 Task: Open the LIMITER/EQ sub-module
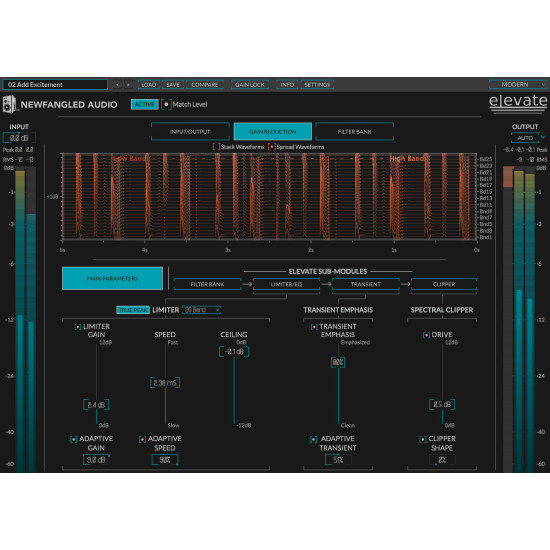[x=286, y=284]
